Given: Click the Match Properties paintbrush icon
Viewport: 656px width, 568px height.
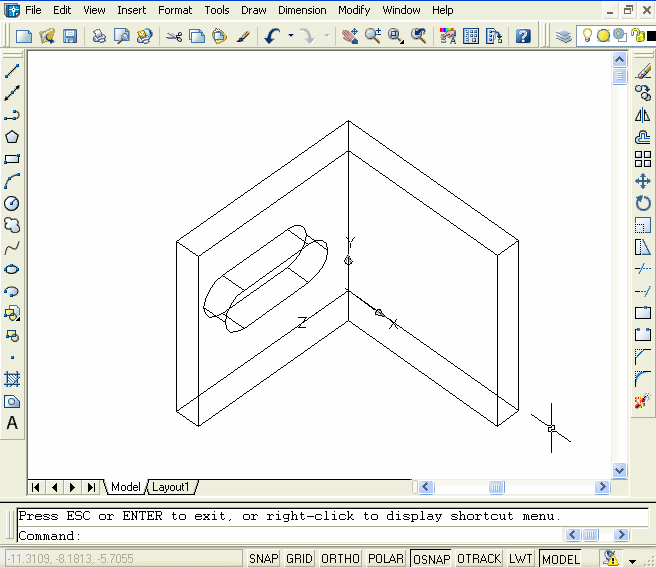Looking at the screenshot, I should tap(243, 36).
